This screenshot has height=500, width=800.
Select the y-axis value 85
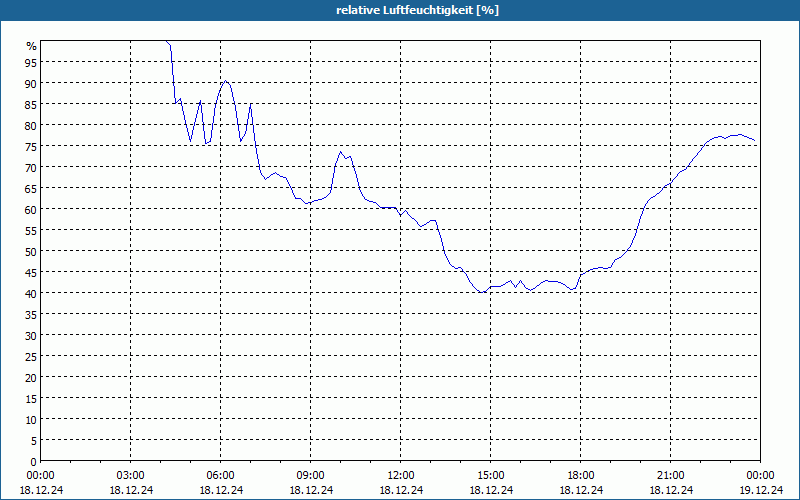31,104
